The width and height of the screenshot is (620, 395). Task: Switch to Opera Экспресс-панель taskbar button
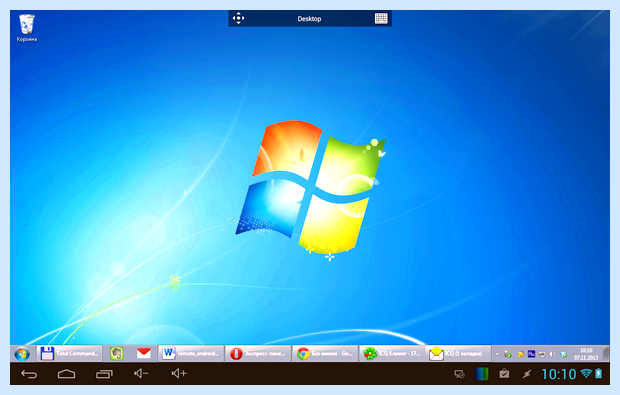pyautogui.click(x=258, y=353)
